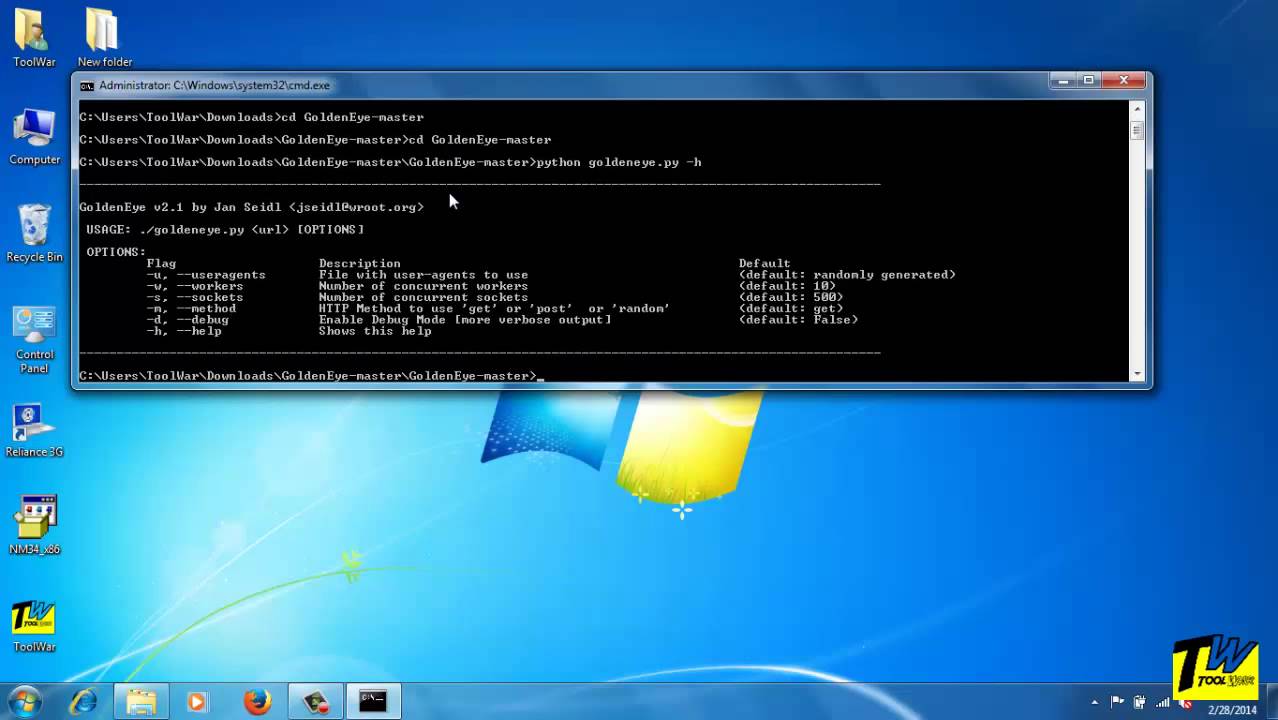
Task: Open the ToolWar user folder on desktop
Action: click(34, 38)
